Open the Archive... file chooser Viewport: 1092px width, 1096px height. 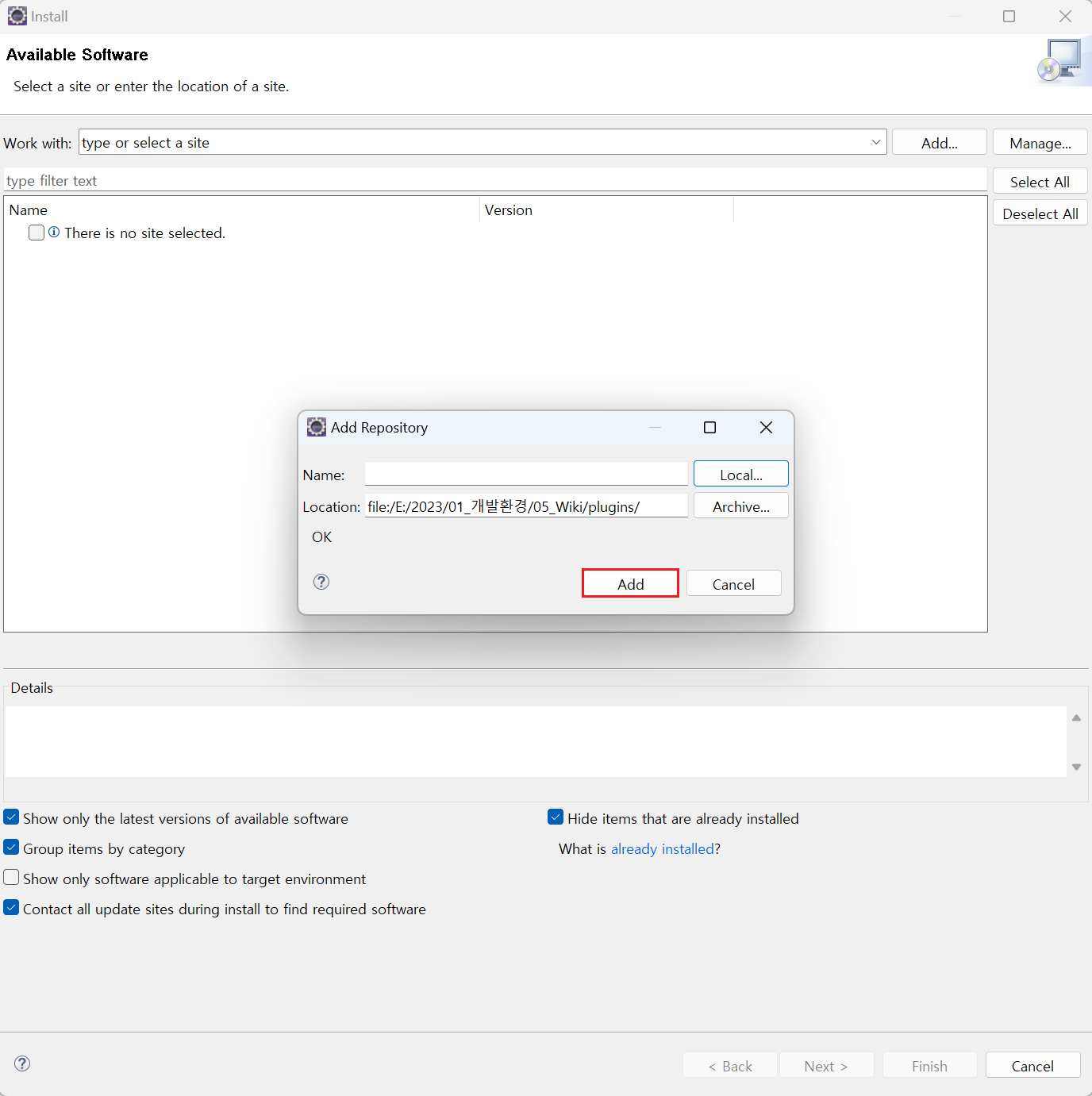coord(740,506)
